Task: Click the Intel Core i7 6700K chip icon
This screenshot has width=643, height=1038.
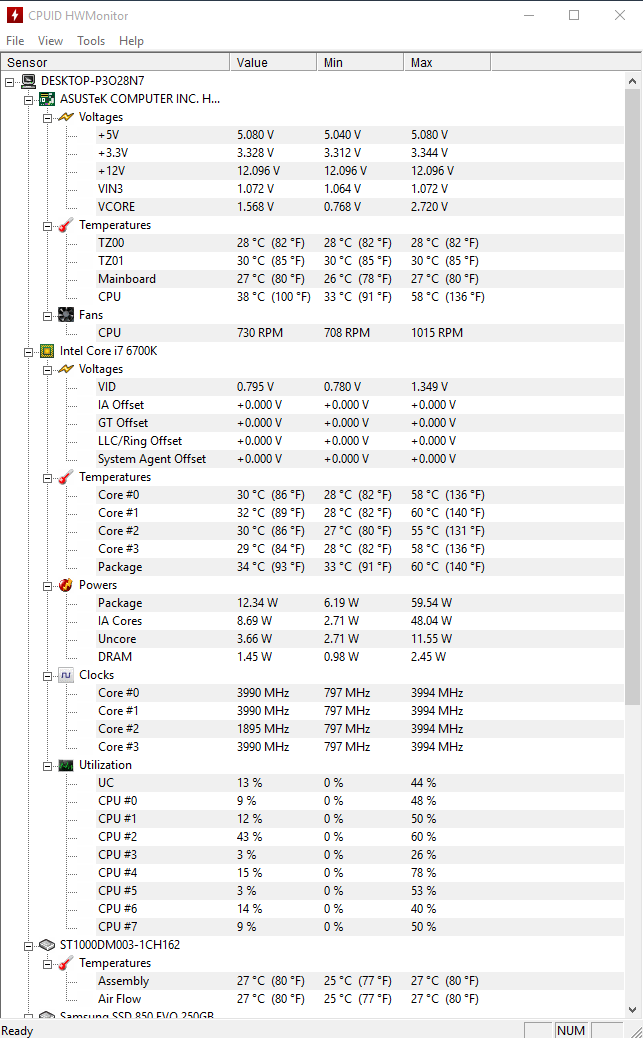Action: tap(47, 351)
